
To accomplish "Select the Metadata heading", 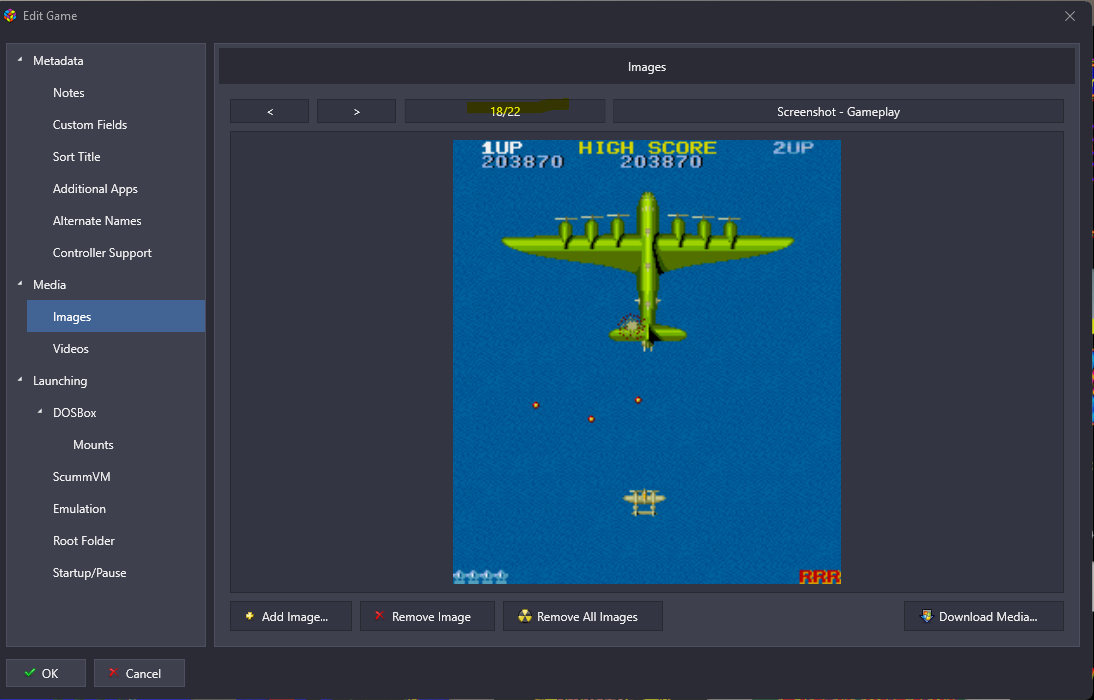I will 58,61.
